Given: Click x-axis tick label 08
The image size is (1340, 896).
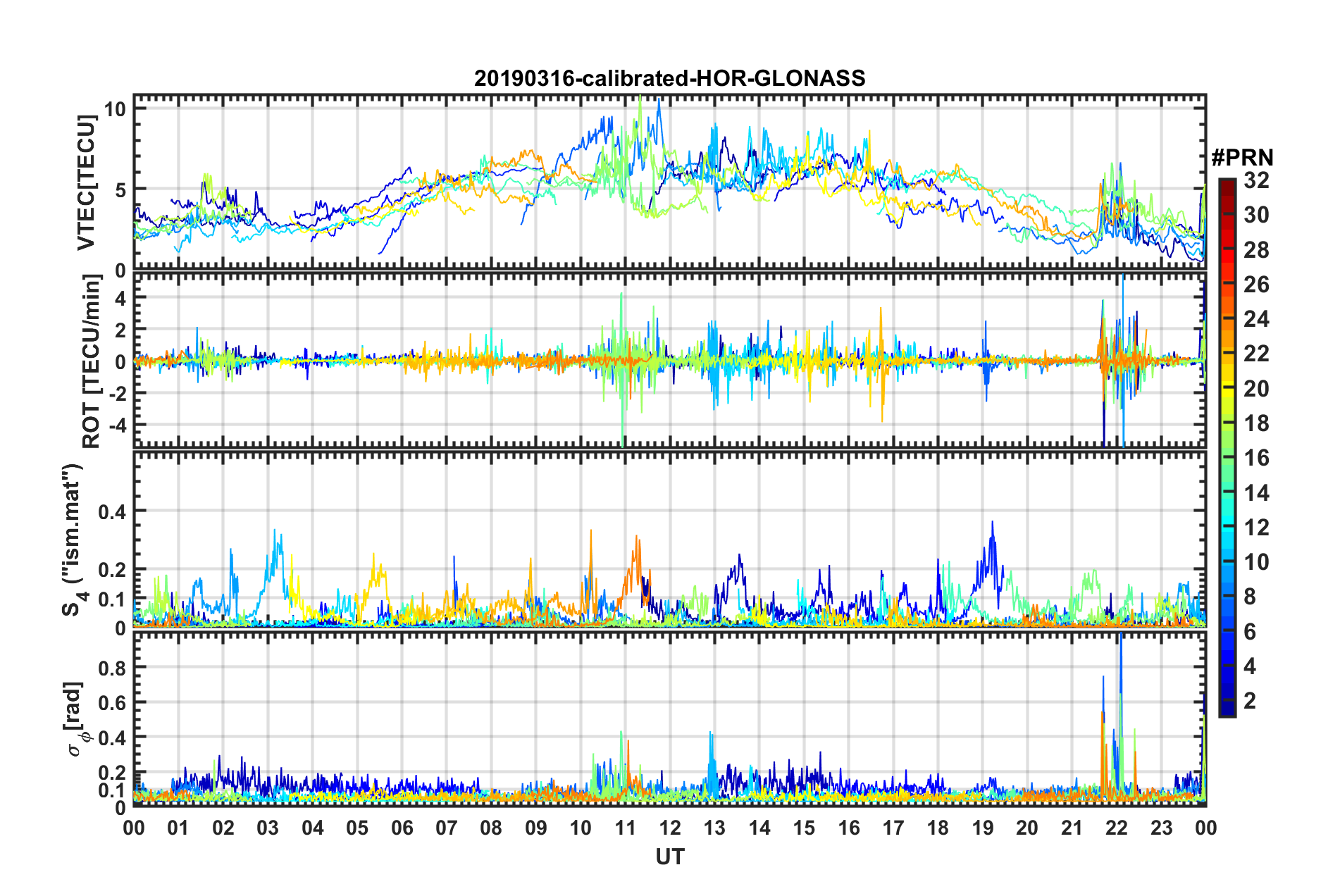Looking at the screenshot, I should (491, 828).
